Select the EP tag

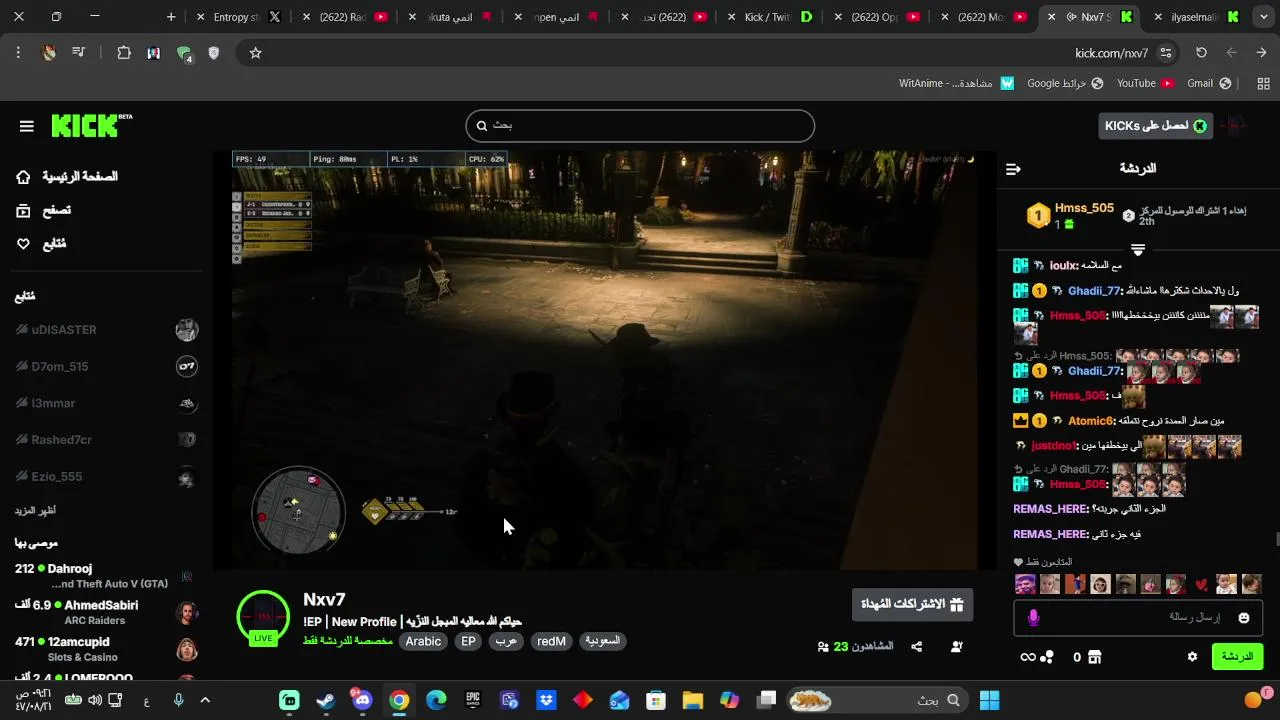(468, 642)
